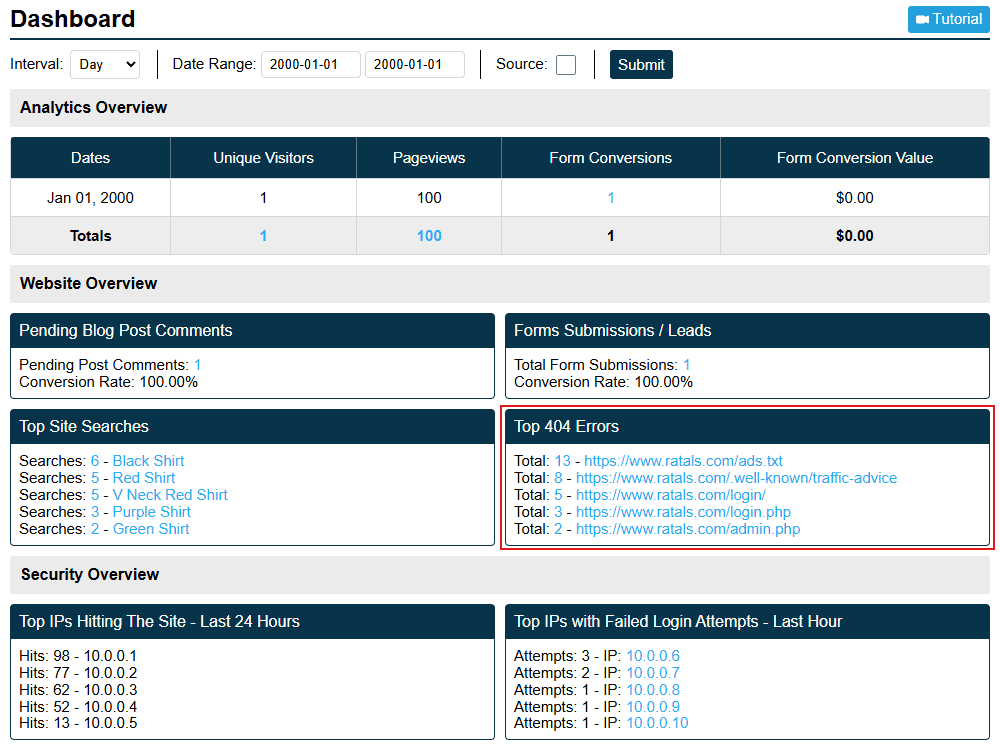Open the V Neck Red Shirt search link
Viewport: 1000px width, 750px height.
tap(170, 495)
